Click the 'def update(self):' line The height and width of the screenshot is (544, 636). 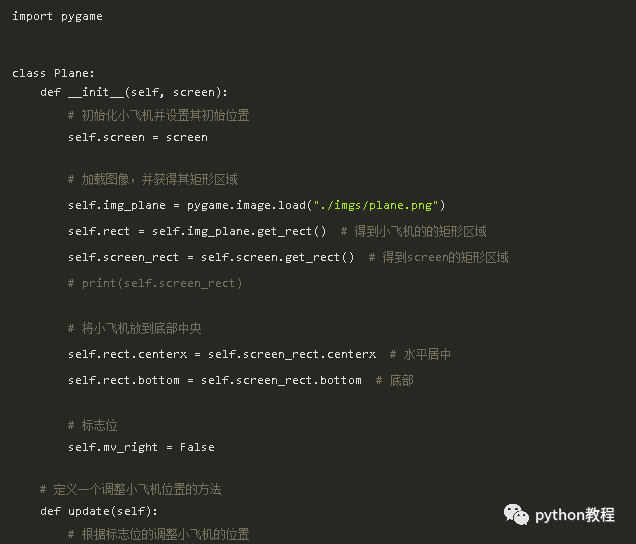point(99,511)
